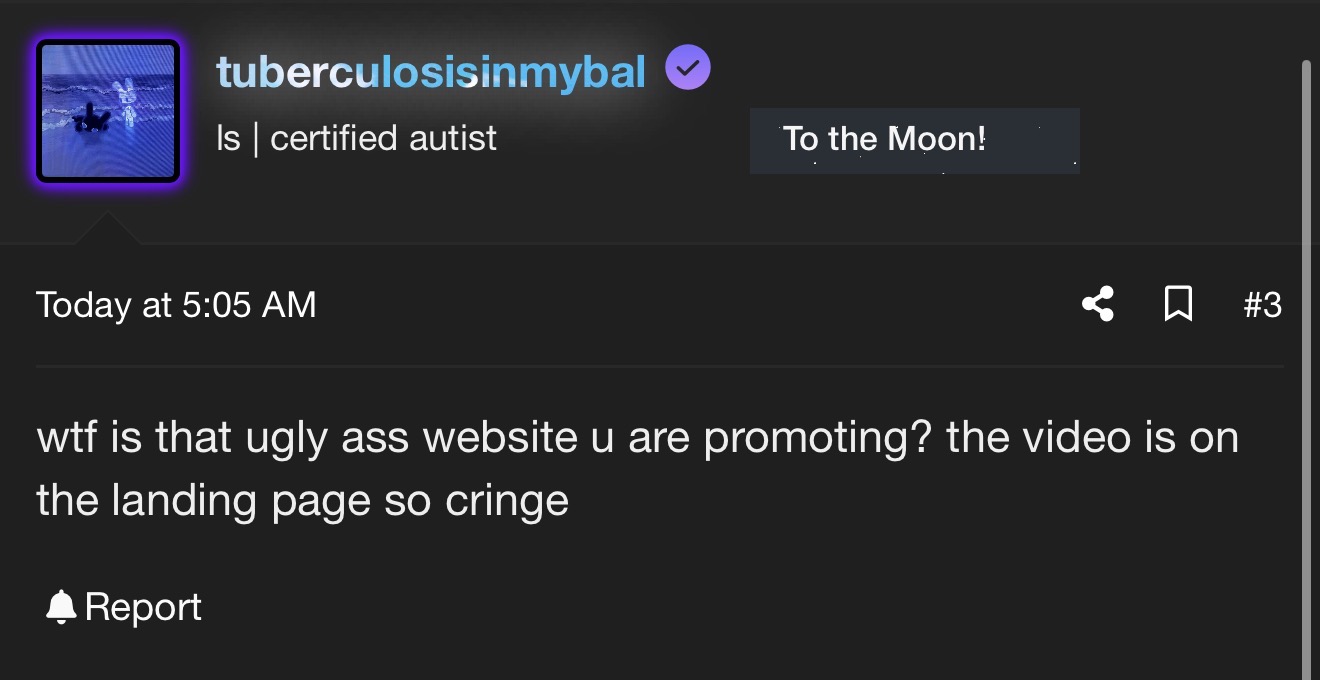The height and width of the screenshot is (680, 1320).
Task: Open the tuberculosisinmybal username profile link
Action: pos(431,71)
